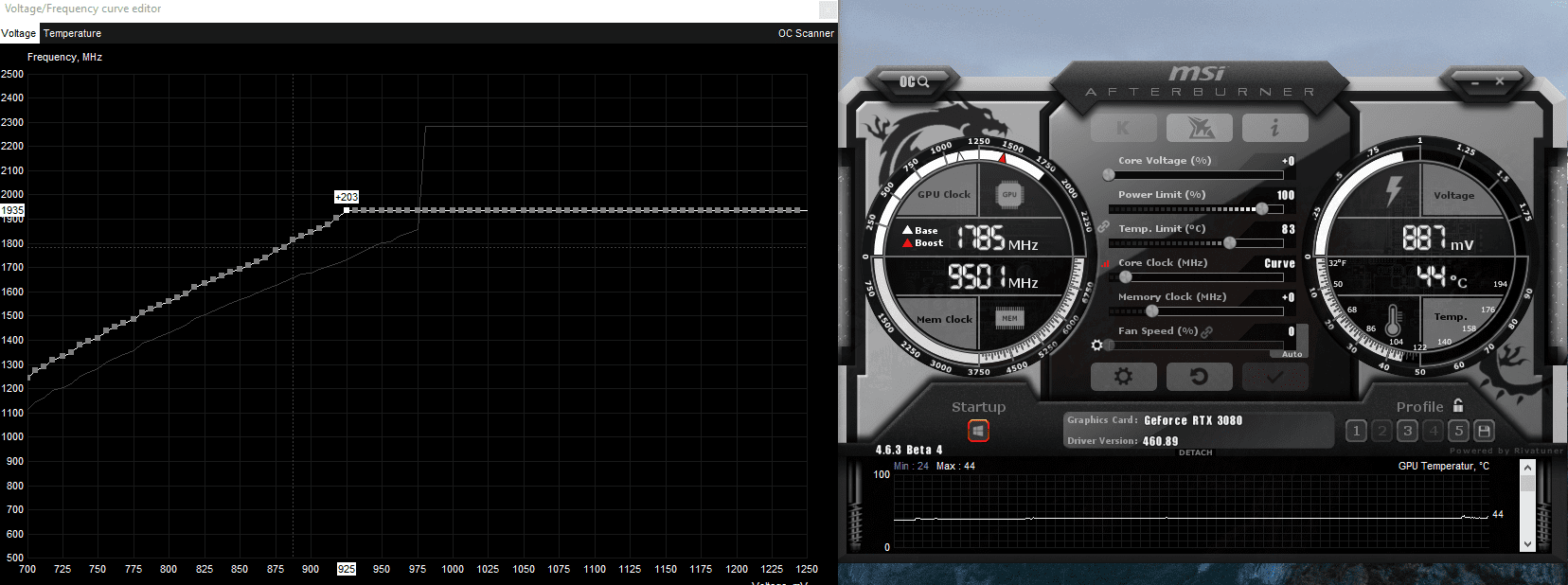Screen dimensions: 1568x585
Task: Click the MSI jet logo button
Action: (x=1199, y=128)
